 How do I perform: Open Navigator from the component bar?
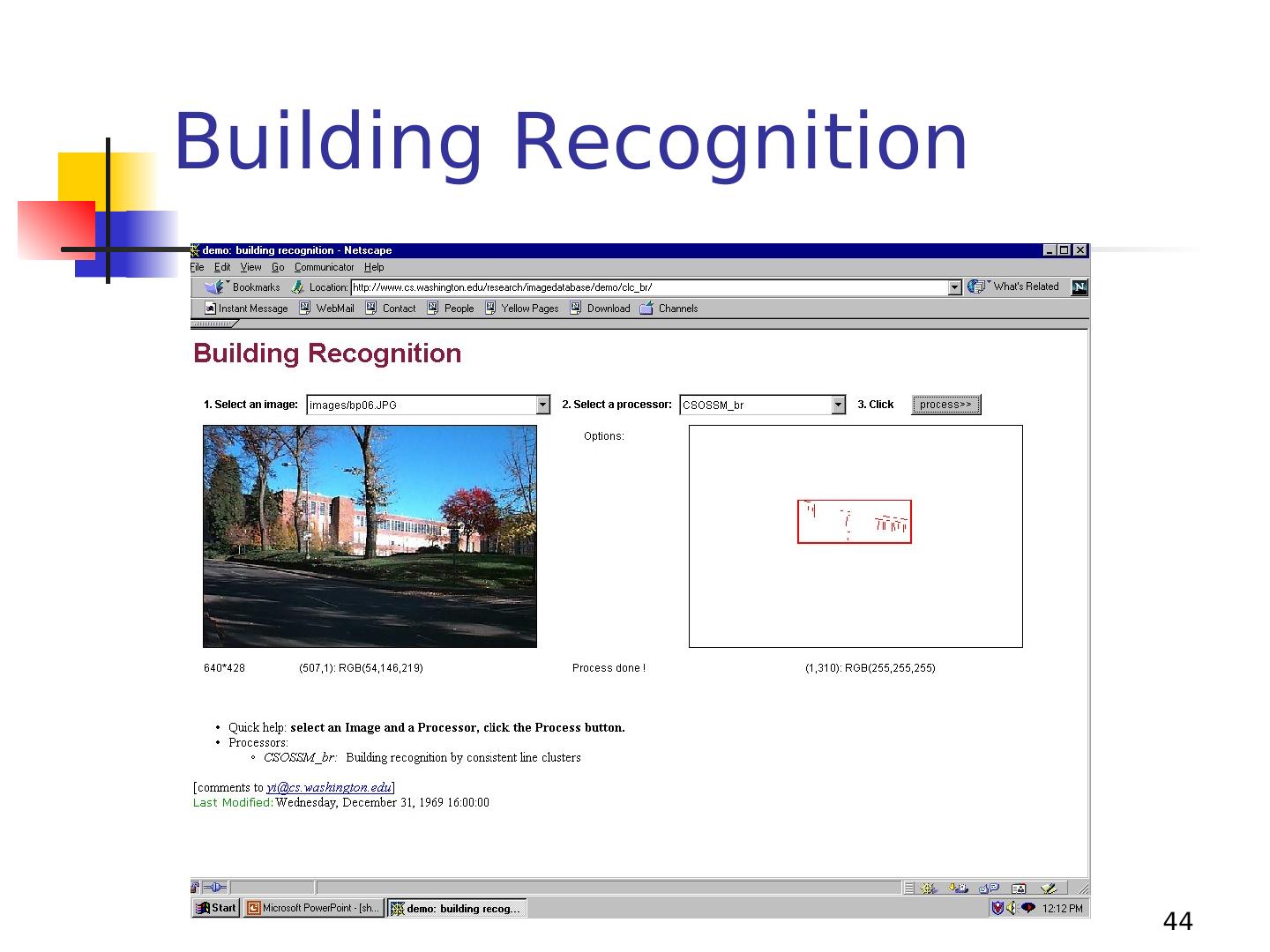click(928, 889)
